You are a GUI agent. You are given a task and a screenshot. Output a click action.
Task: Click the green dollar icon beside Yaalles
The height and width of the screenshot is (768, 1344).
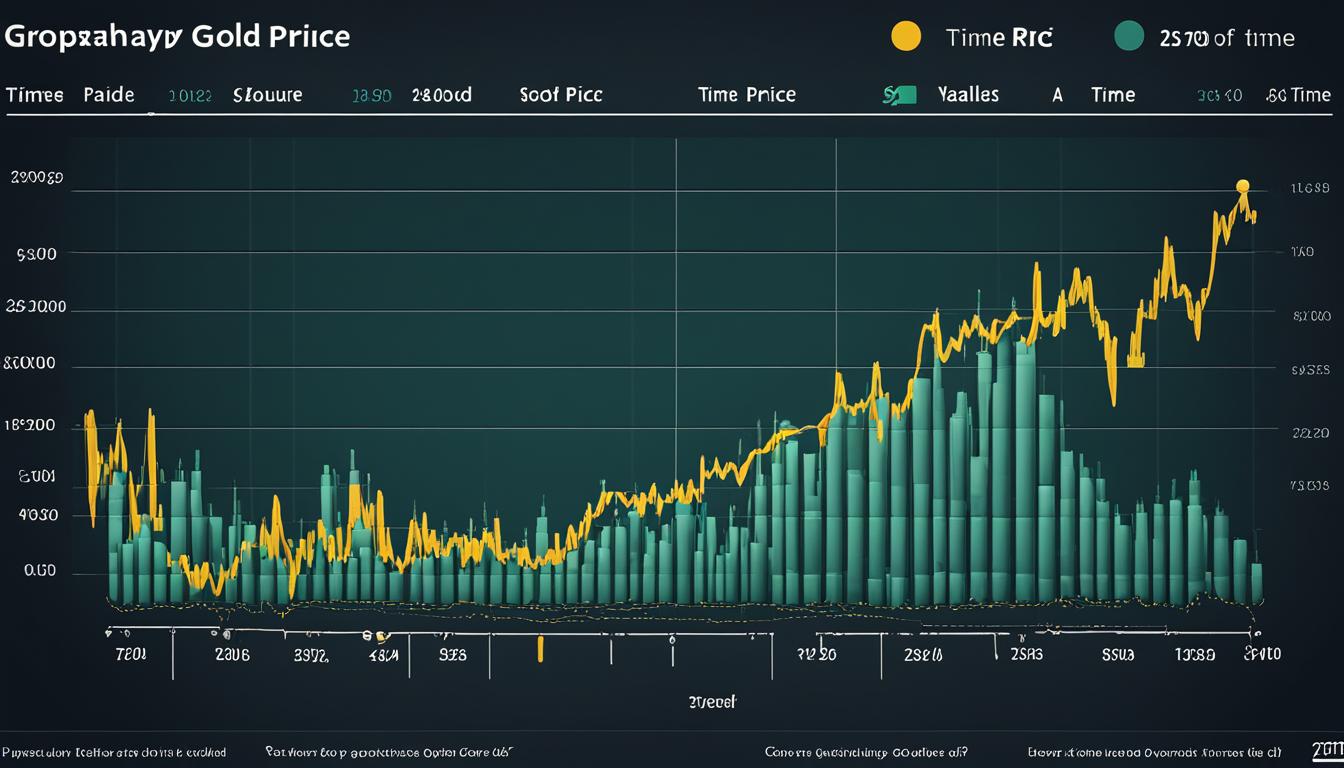(900, 95)
